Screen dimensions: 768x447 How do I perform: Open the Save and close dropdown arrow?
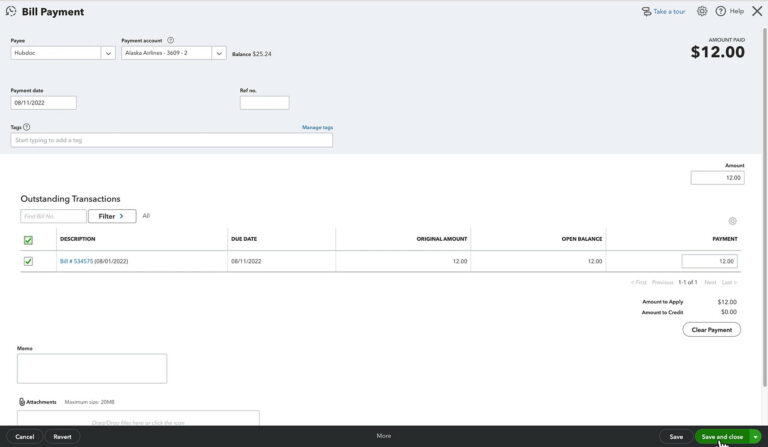(x=755, y=437)
